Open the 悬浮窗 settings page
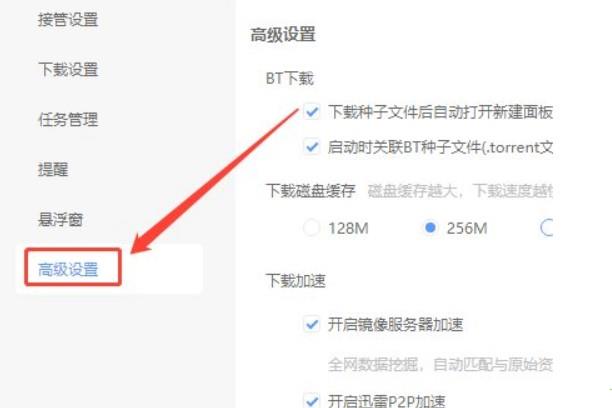Image resolution: width=612 pixels, height=408 pixels. click(x=60, y=219)
